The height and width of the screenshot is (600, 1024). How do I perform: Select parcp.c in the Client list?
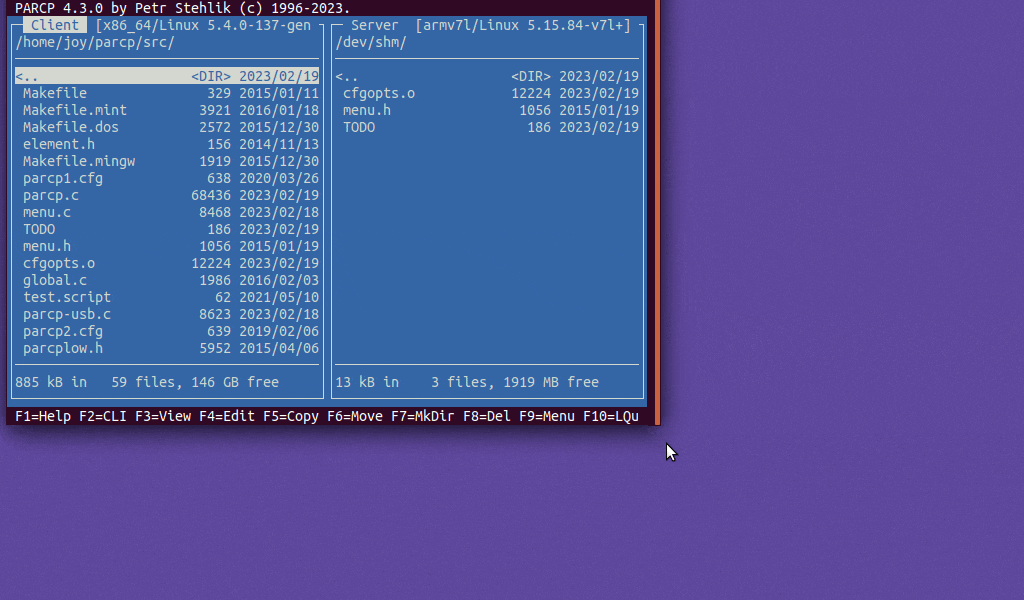[x=51, y=195]
